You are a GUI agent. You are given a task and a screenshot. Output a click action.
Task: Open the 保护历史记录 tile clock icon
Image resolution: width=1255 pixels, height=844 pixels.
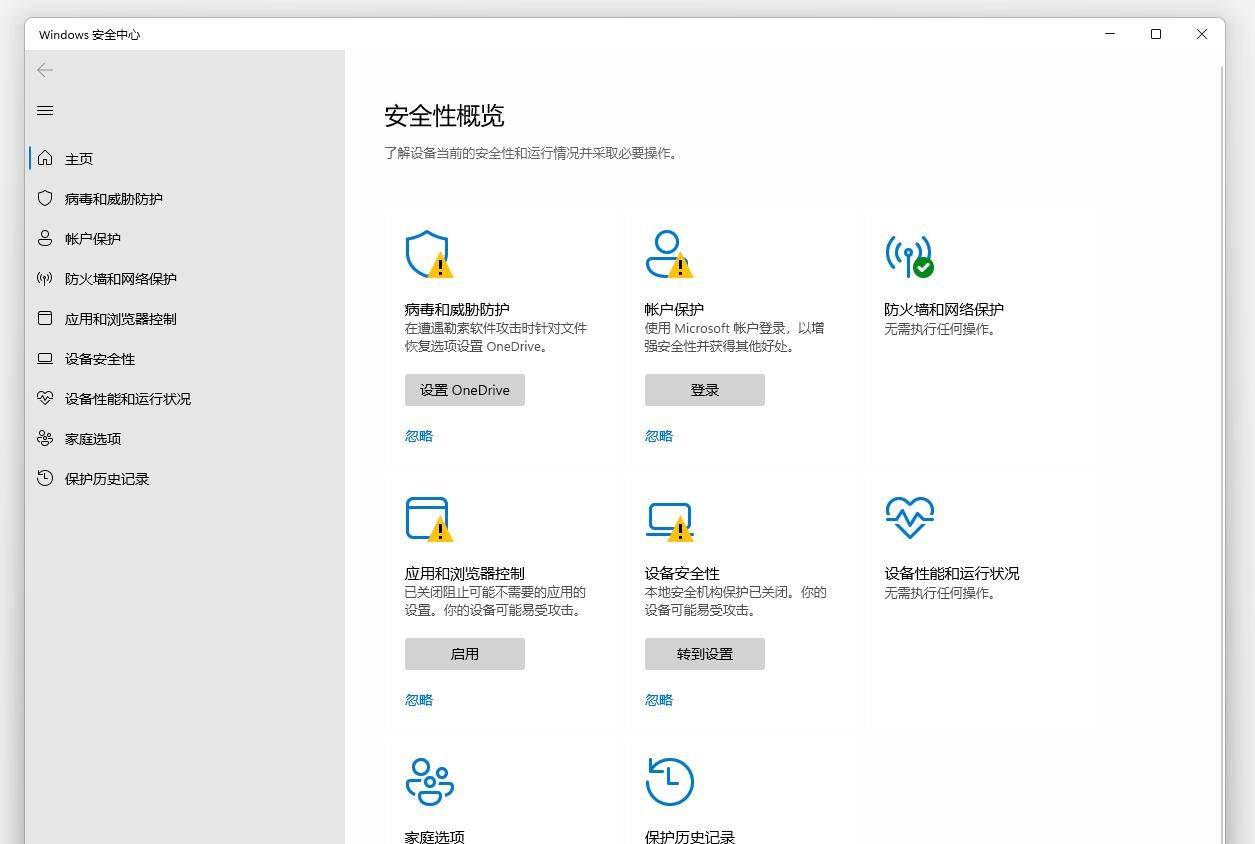click(669, 781)
